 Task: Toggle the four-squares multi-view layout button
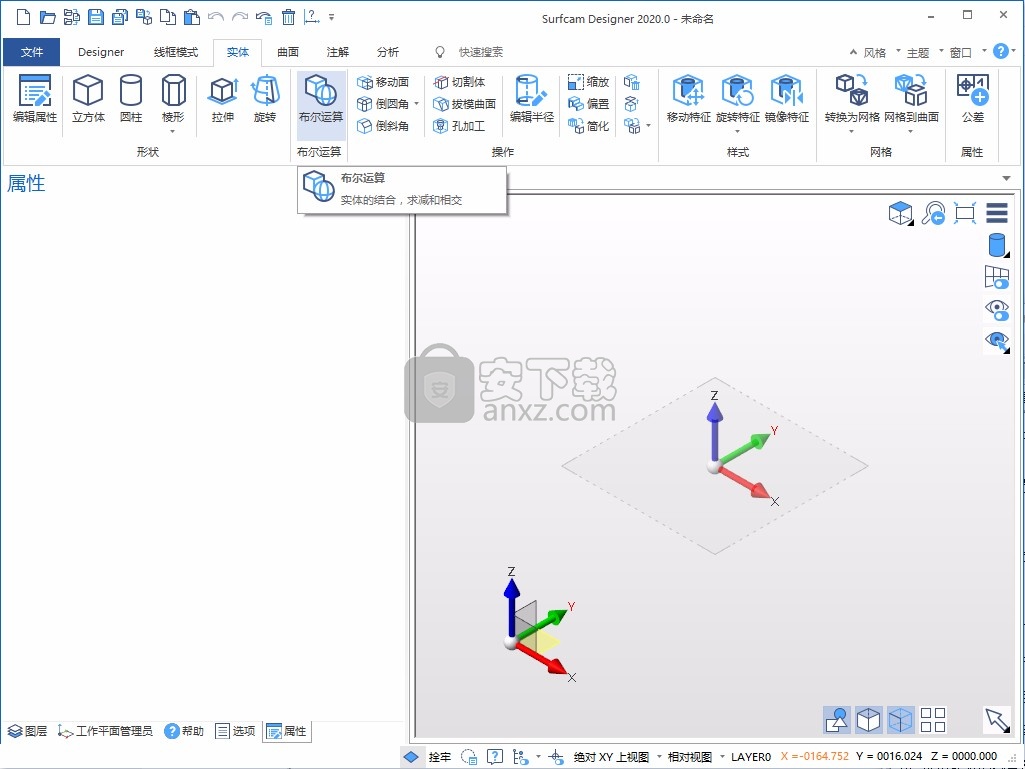click(x=933, y=720)
